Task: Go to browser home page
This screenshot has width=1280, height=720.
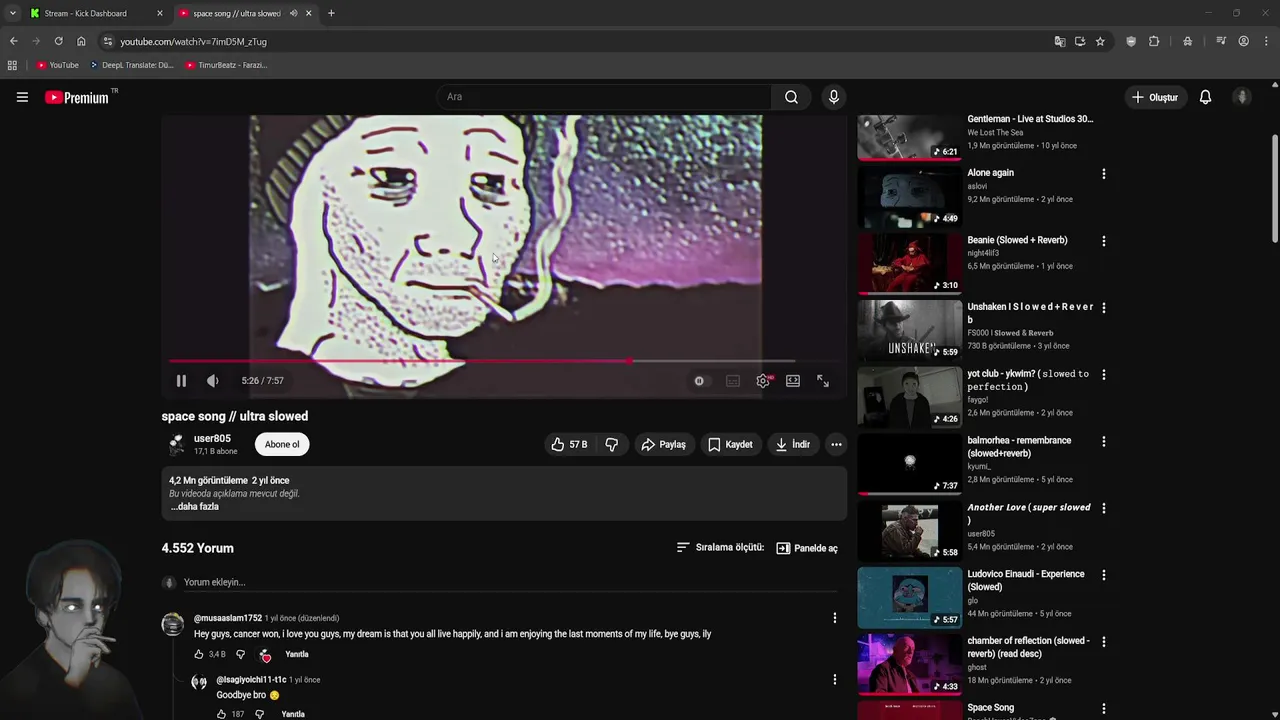Action: click(x=81, y=41)
